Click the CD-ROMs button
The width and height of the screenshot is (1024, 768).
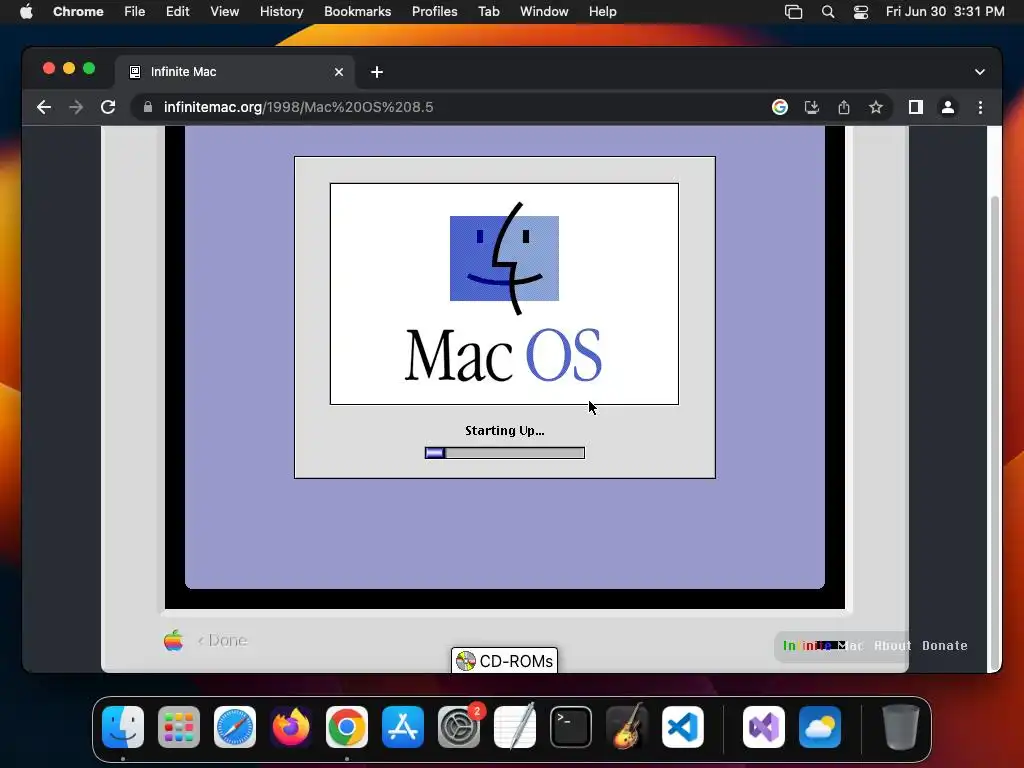(505, 661)
